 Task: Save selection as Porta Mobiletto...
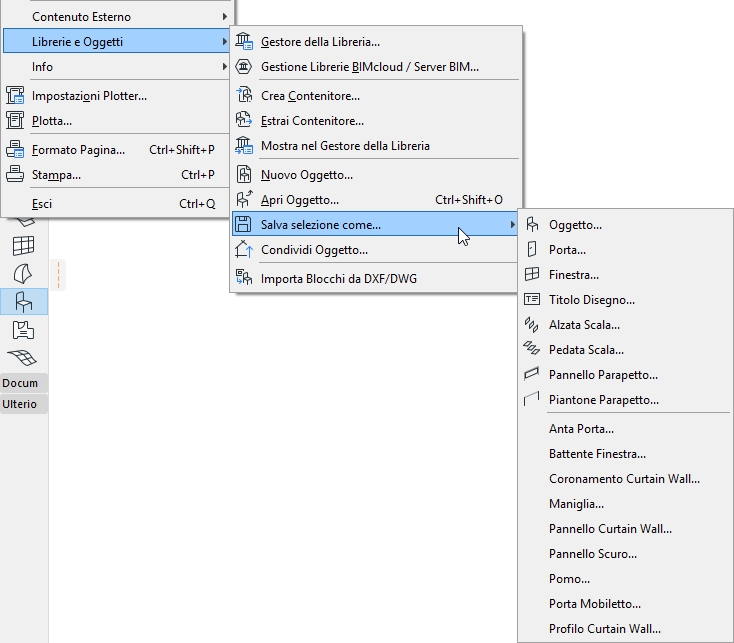tap(626, 604)
